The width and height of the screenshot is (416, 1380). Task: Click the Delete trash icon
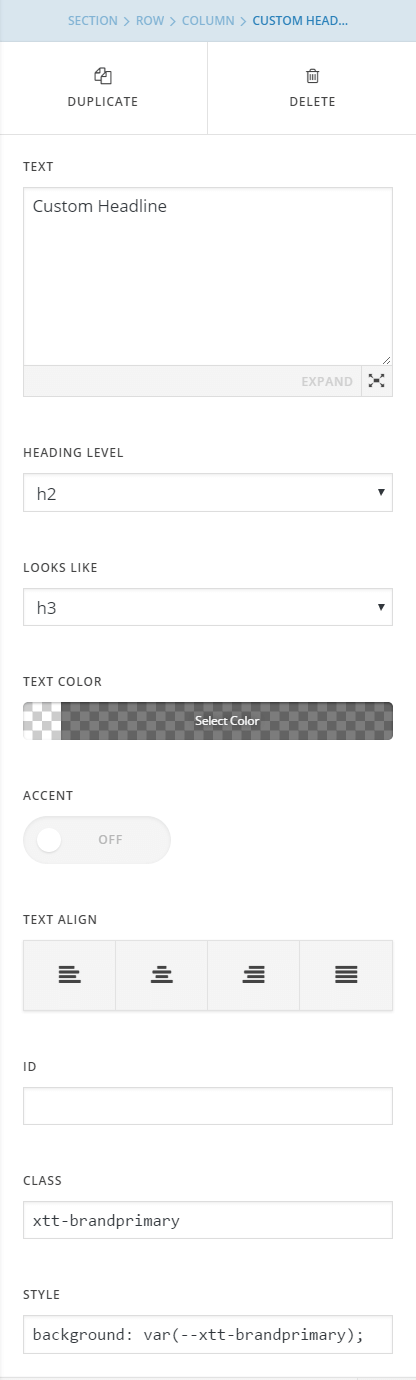(312, 76)
